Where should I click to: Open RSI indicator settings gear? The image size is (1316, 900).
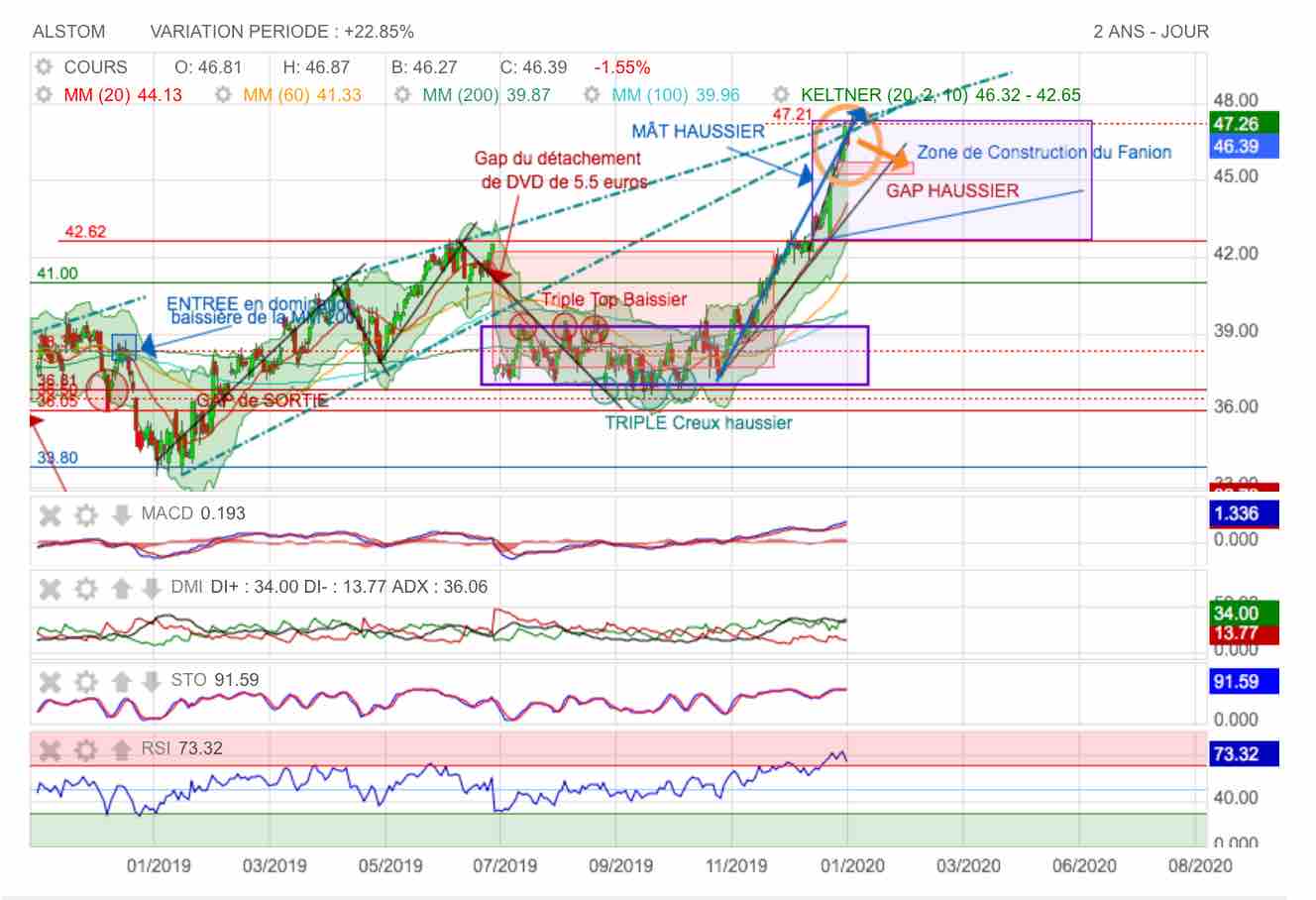click(x=86, y=749)
